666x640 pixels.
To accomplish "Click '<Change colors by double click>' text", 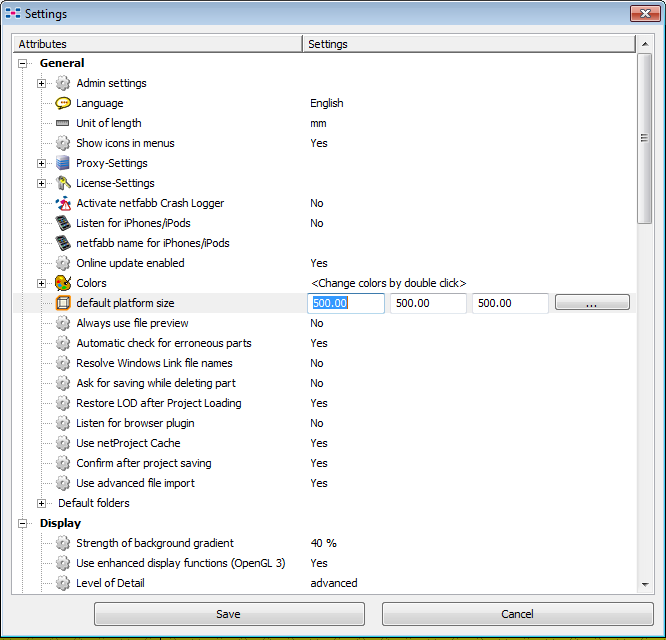I will point(389,283).
